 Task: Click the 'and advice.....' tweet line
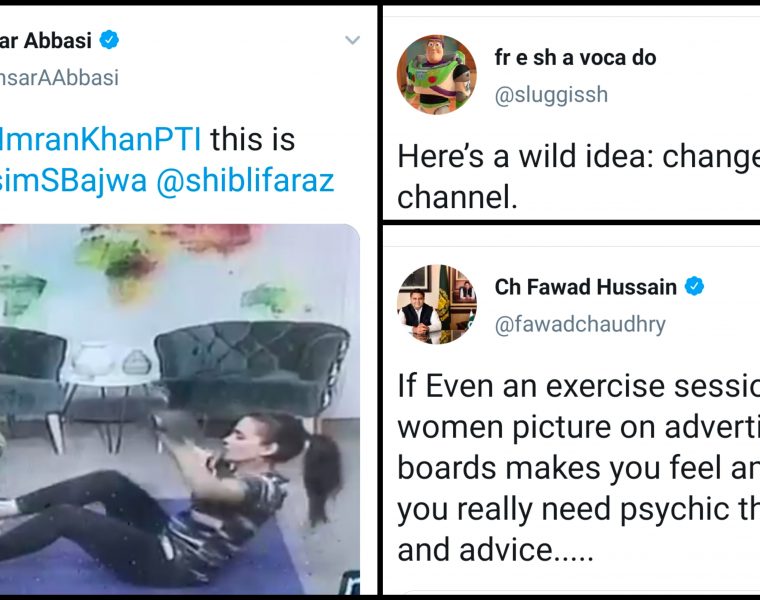coord(495,550)
